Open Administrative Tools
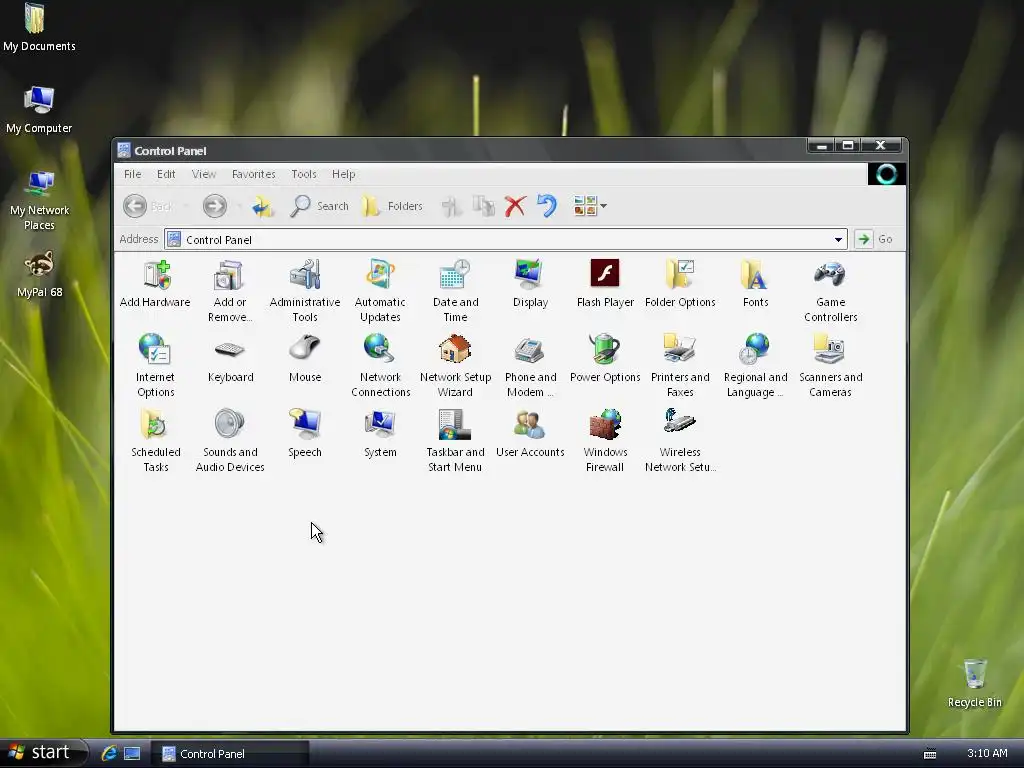The image size is (1024, 768). (305, 291)
